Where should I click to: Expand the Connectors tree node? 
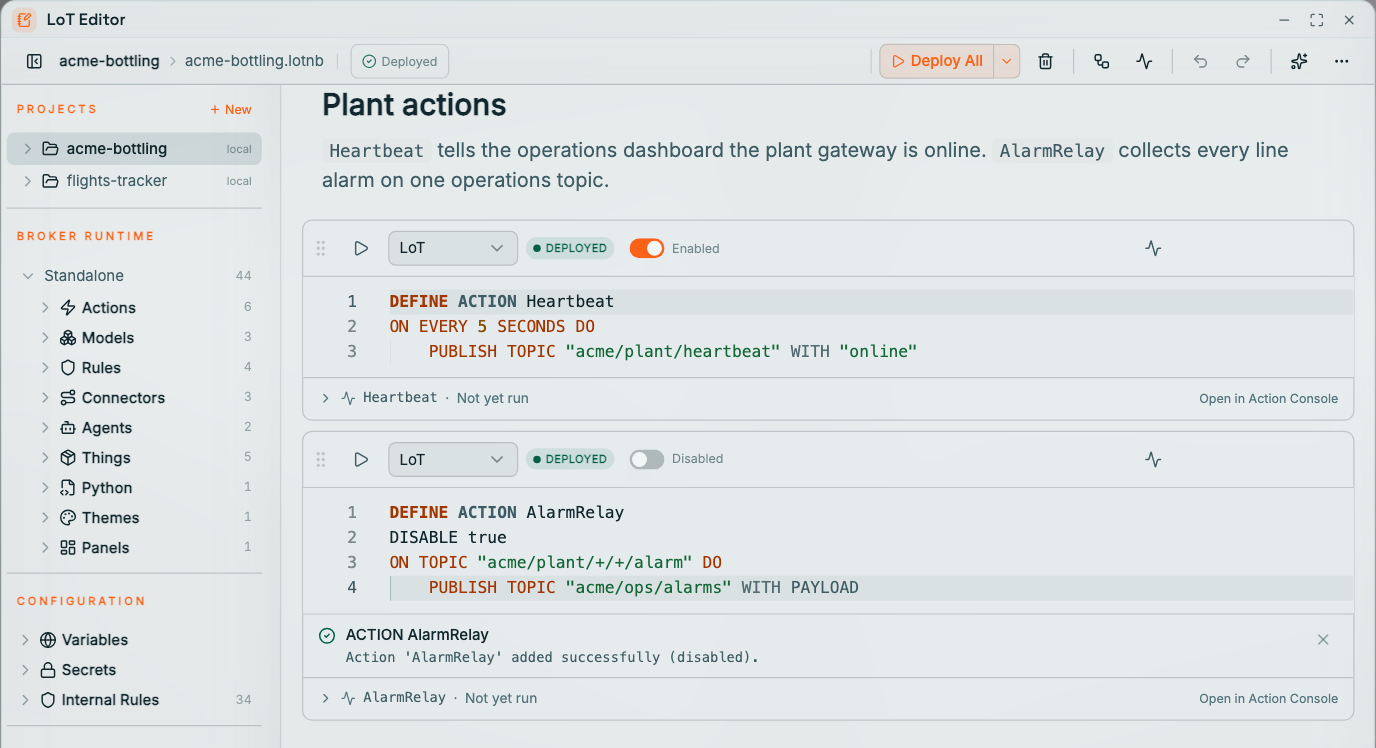(x=46, y=398)
